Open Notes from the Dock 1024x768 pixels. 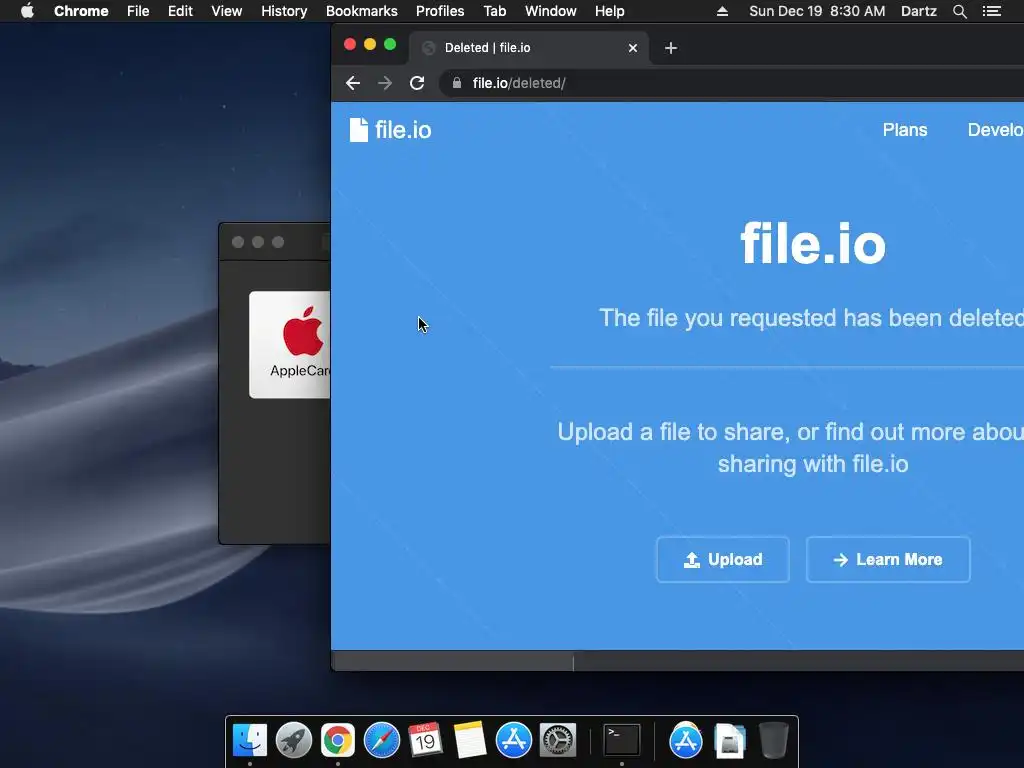(470, 741)
